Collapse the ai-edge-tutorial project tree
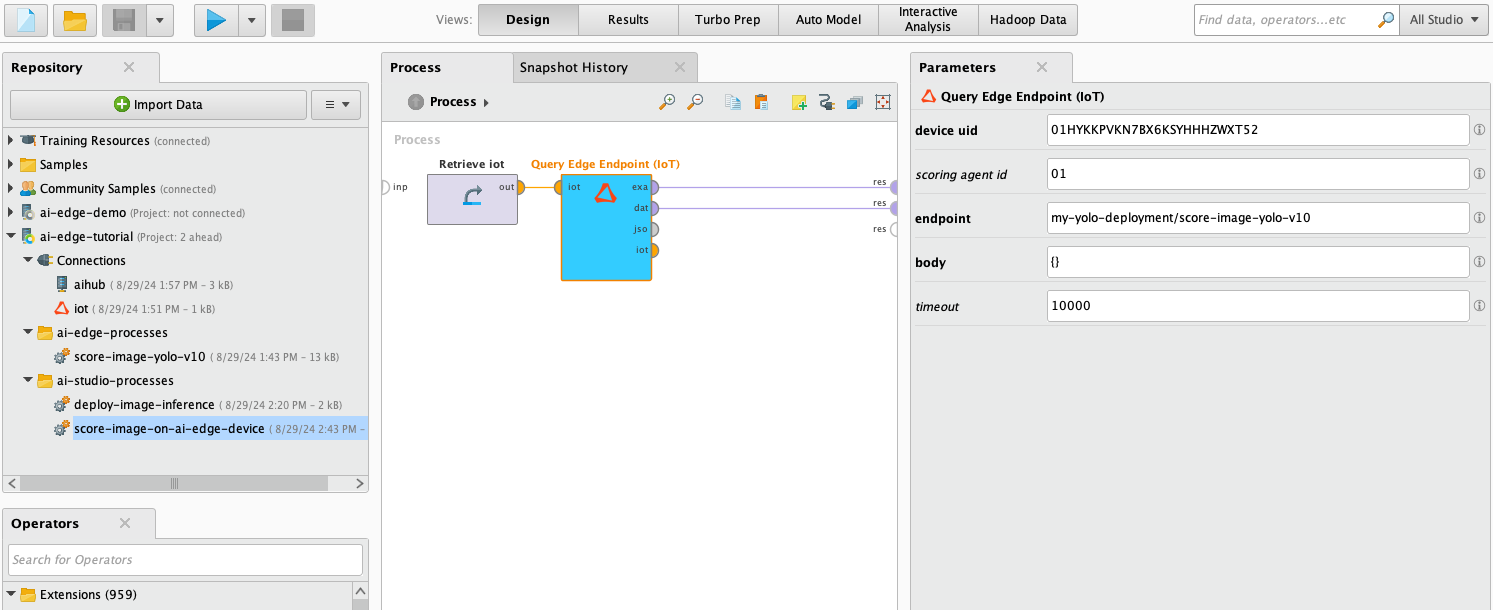The width and height of the screenshot is (1493, 610). pyautogui.click(x=11, y=237)
